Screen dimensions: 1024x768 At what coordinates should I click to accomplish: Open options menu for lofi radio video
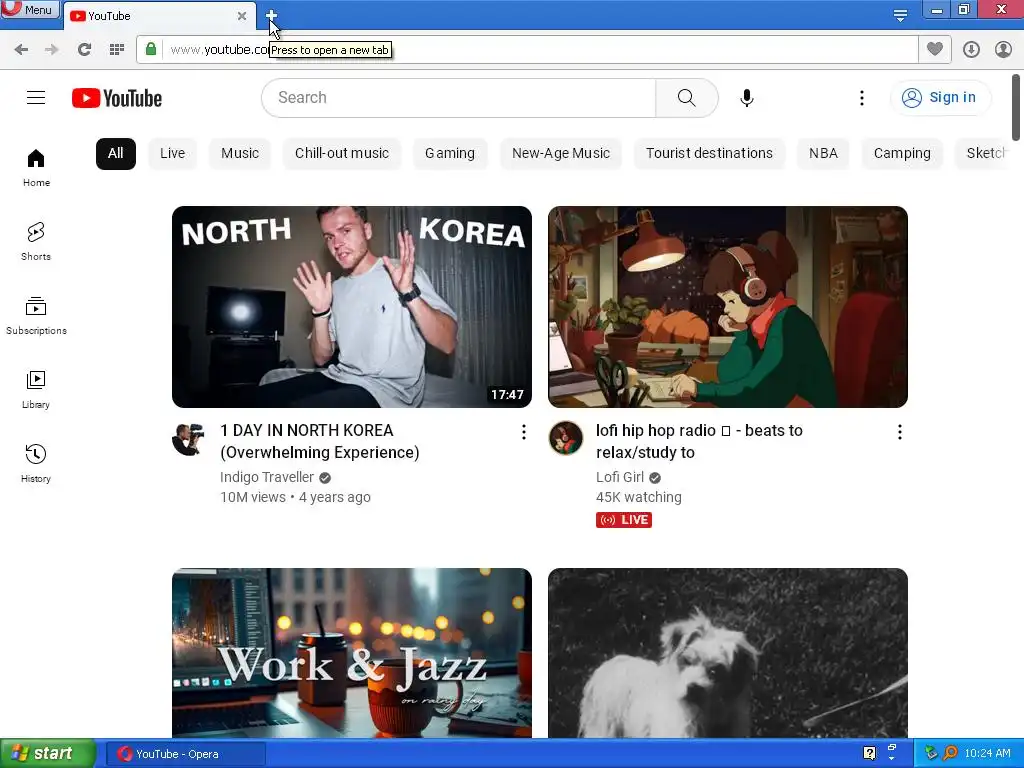click(899, 432)
